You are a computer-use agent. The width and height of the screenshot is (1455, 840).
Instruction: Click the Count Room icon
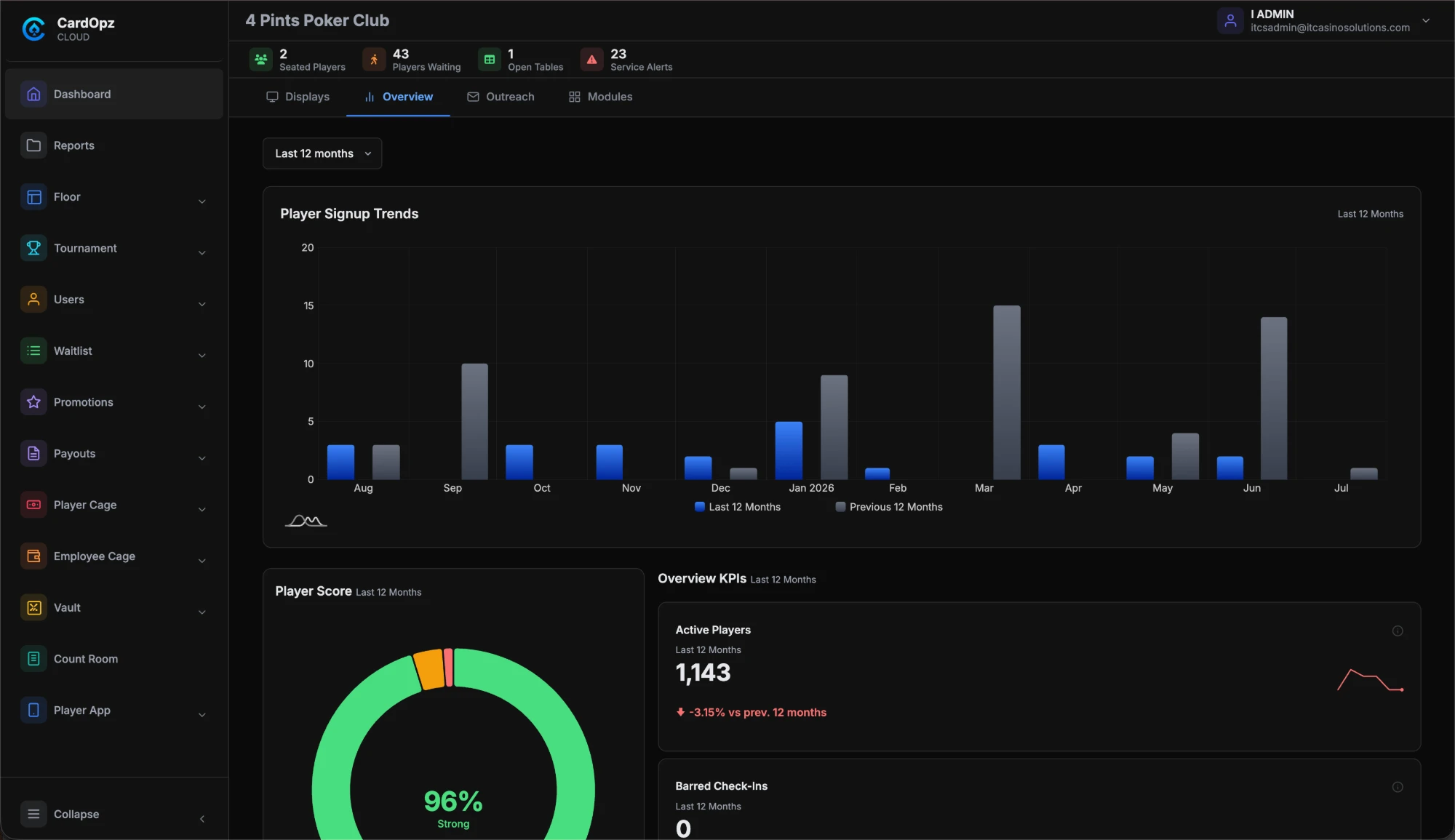(x=33, y=659)
